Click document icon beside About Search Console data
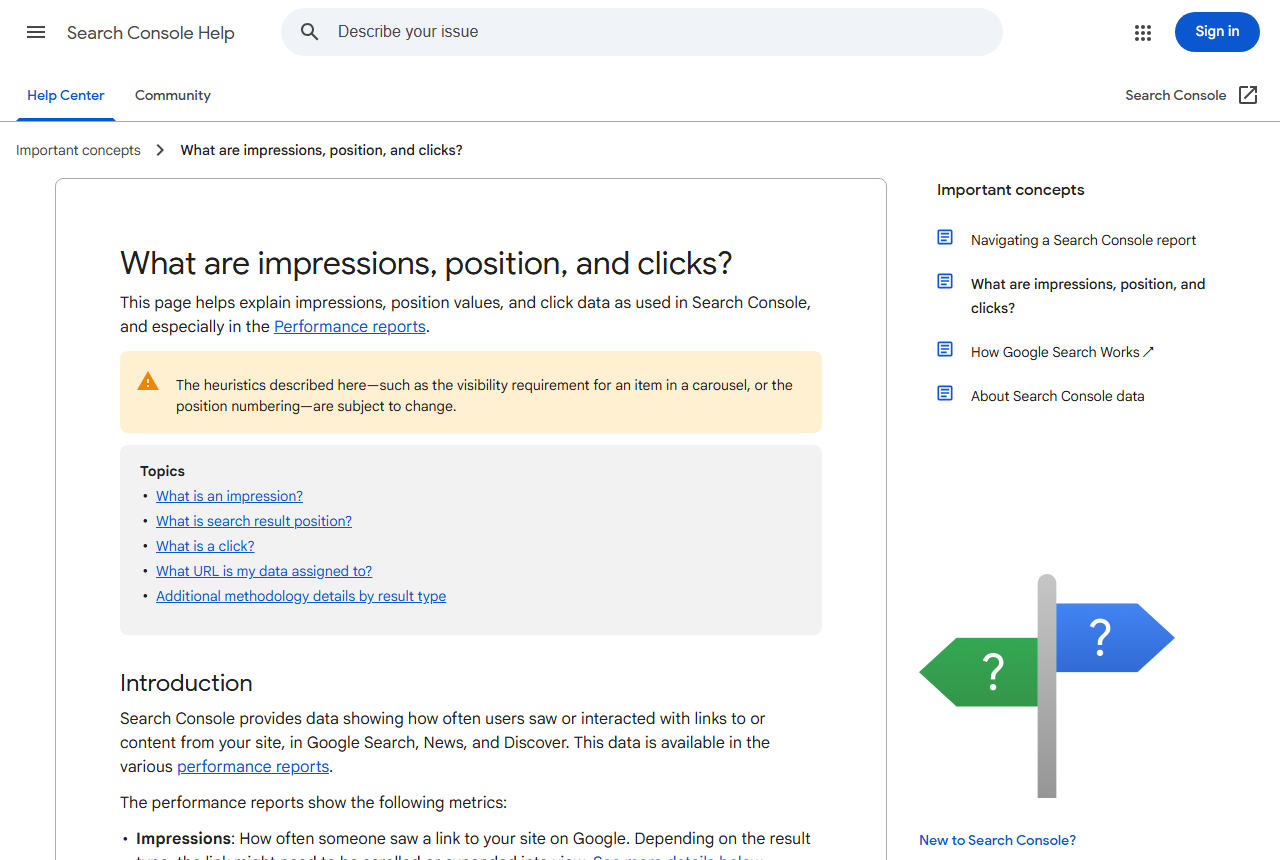1280x860 pixels. tap(945, 393)
